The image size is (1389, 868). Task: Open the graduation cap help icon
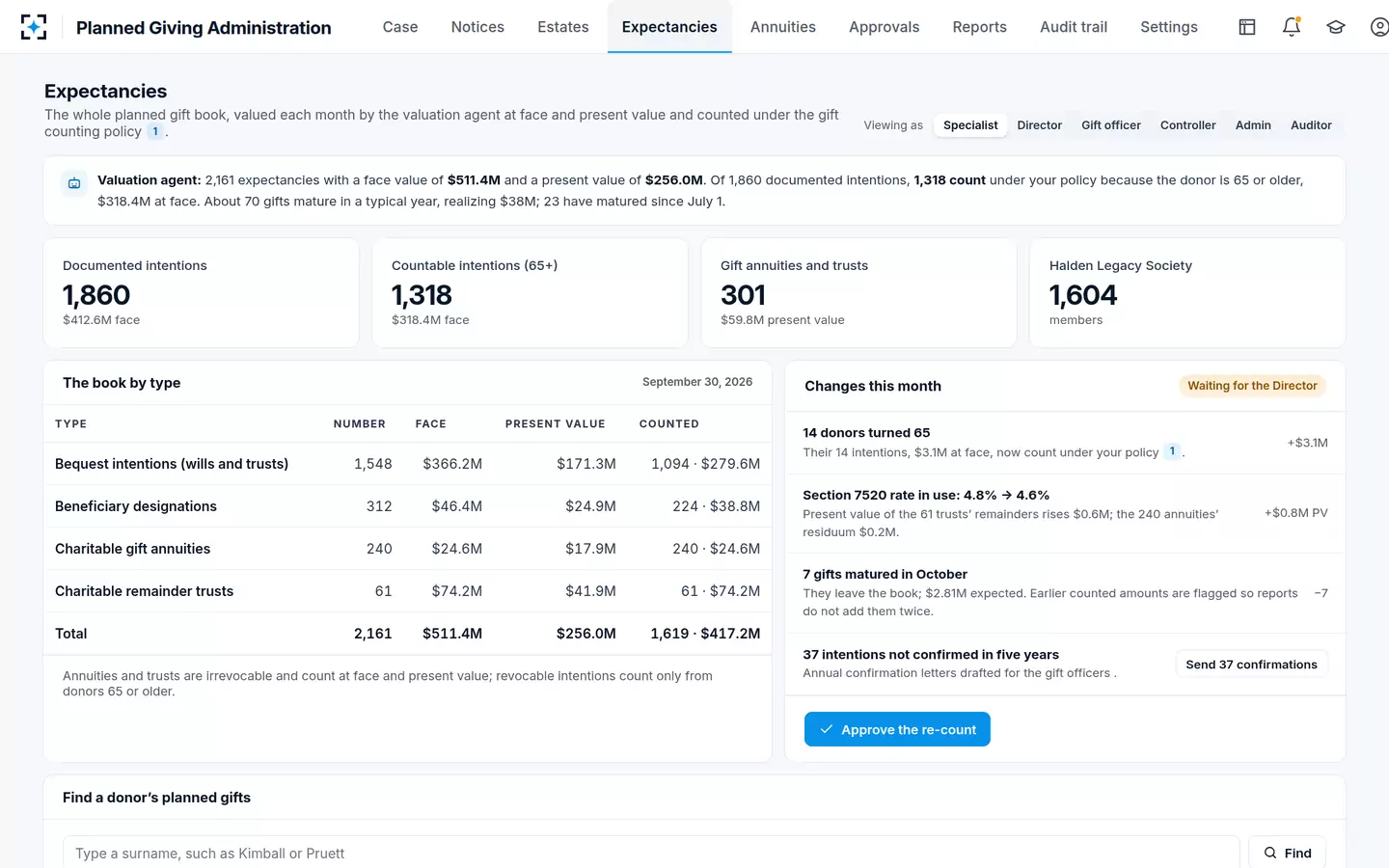pyautogui.click(x=1336, y=27)
